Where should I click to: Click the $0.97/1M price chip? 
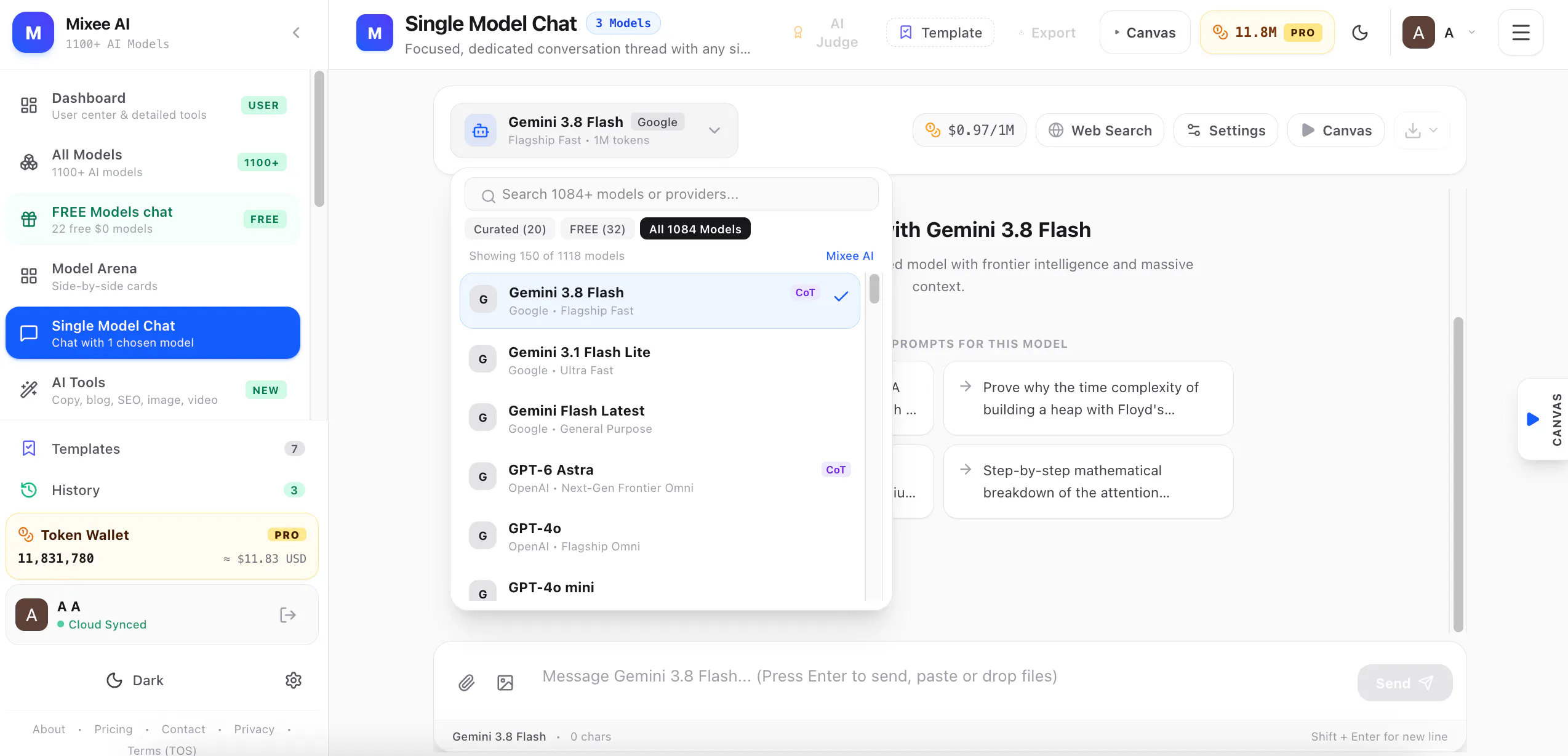coord(969,131)
